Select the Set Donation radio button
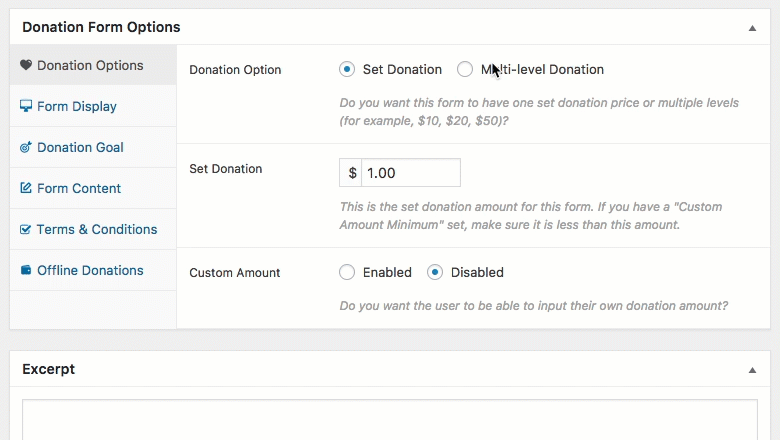Screen dimensions: 780x440 click(x=347, y=70)
